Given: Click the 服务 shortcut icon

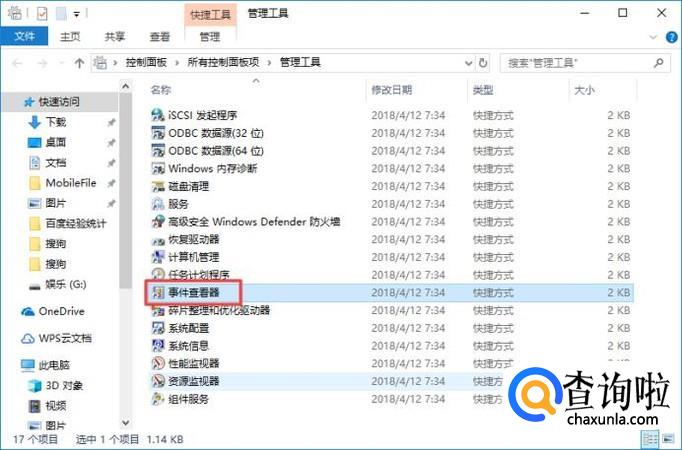Looking at the screenshot, I should point(157,203).
